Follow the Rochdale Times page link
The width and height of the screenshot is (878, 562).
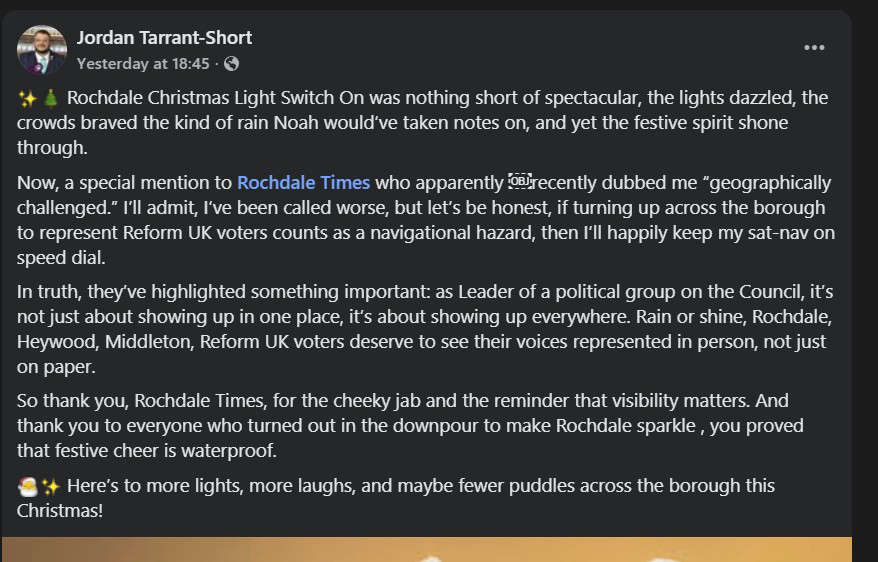(303, 183)
